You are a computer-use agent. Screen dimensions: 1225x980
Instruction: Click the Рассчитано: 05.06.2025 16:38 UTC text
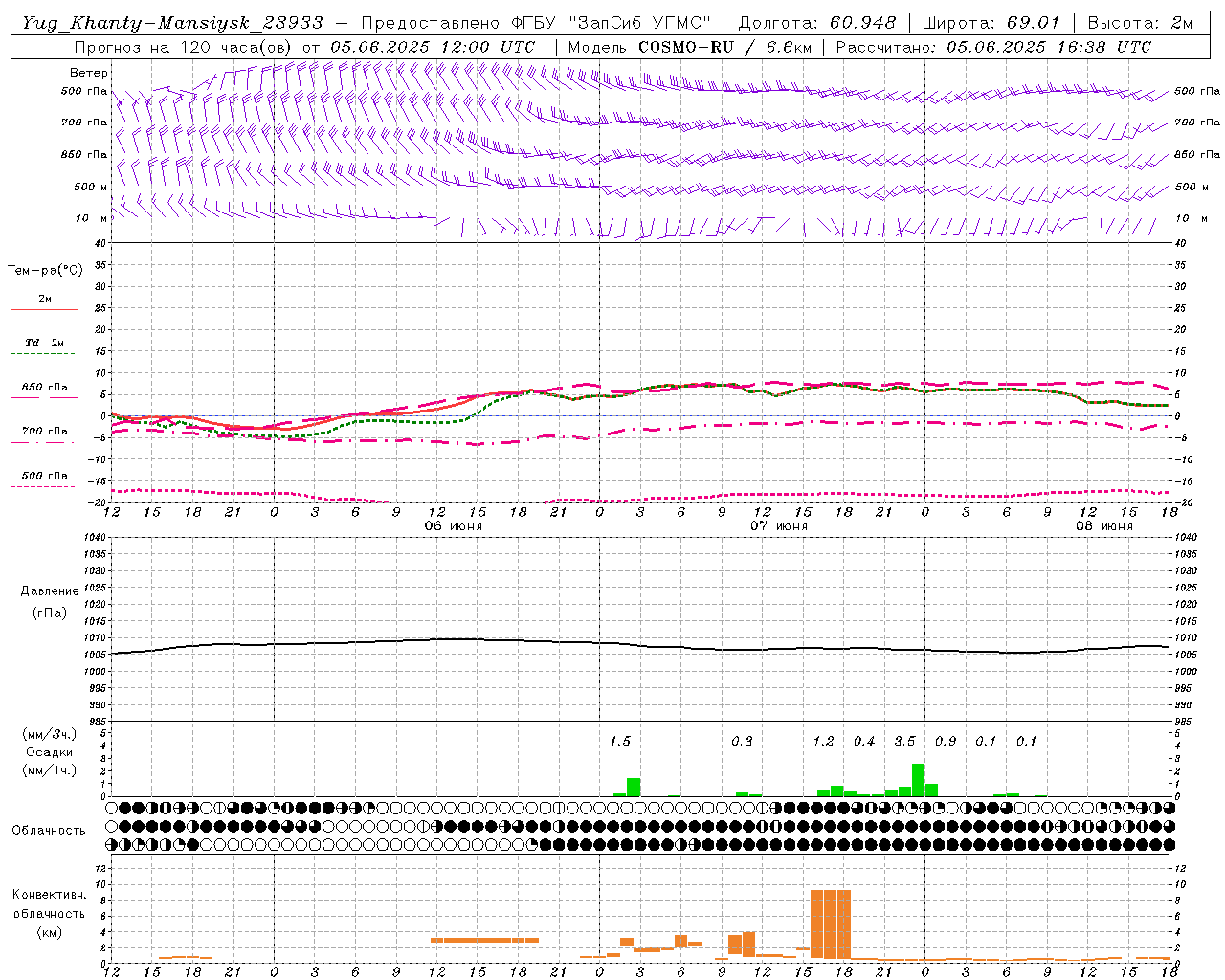(993, 47)
